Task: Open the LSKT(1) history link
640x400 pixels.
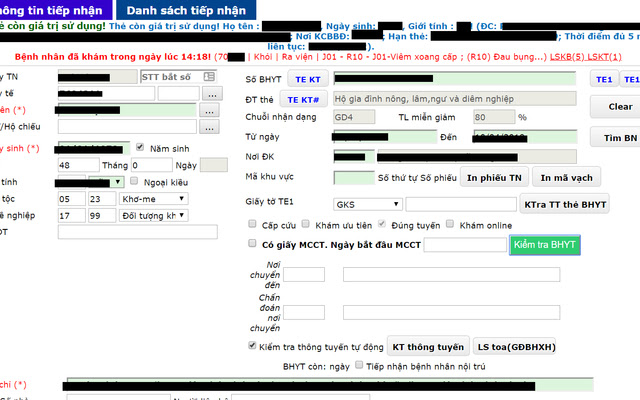Action: (604, 57)
